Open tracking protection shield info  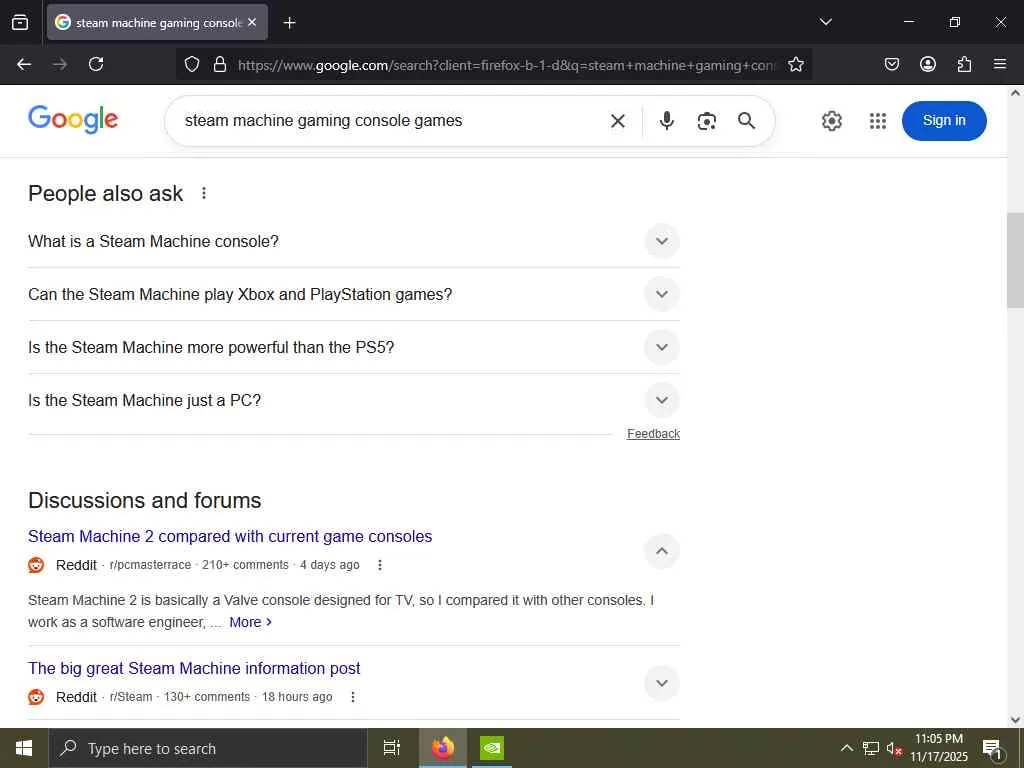(191, 64)
